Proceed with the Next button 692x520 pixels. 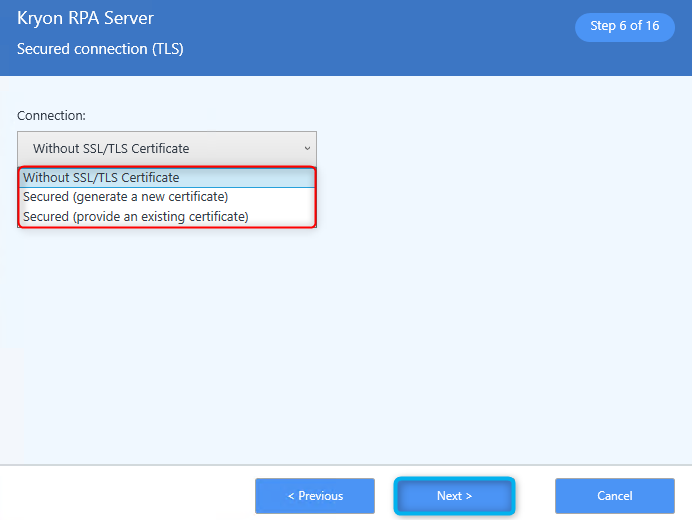point(455,496)
